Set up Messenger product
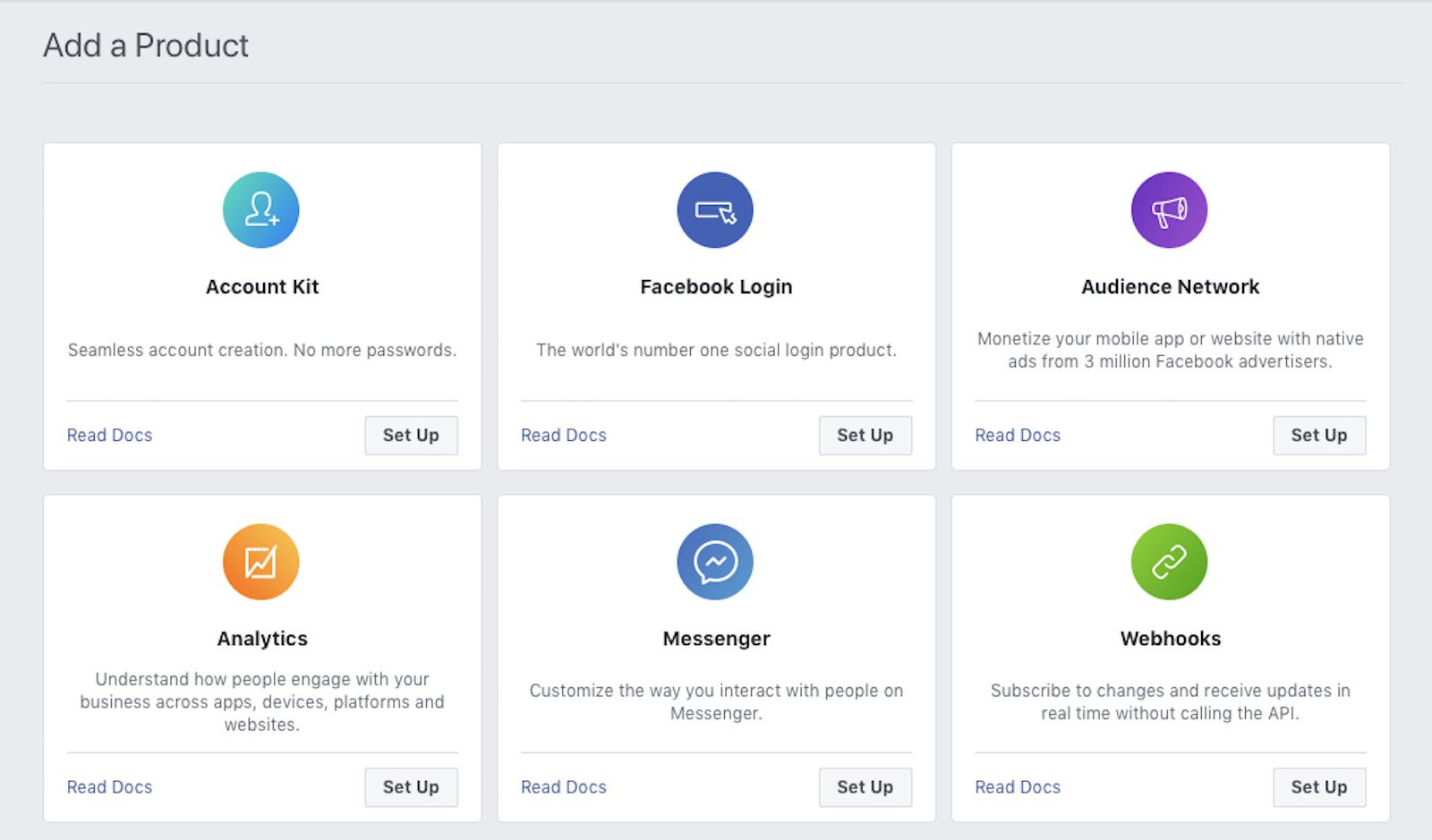 865,787
